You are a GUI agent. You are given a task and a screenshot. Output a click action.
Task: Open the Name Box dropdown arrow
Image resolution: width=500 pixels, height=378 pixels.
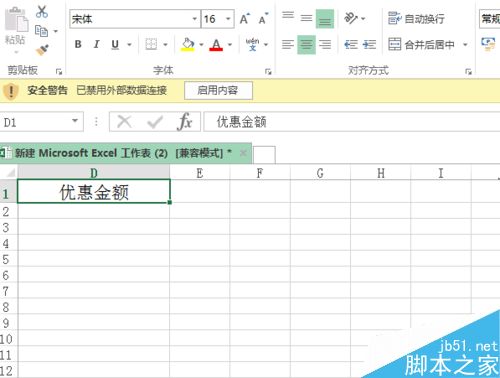(75, 121)
